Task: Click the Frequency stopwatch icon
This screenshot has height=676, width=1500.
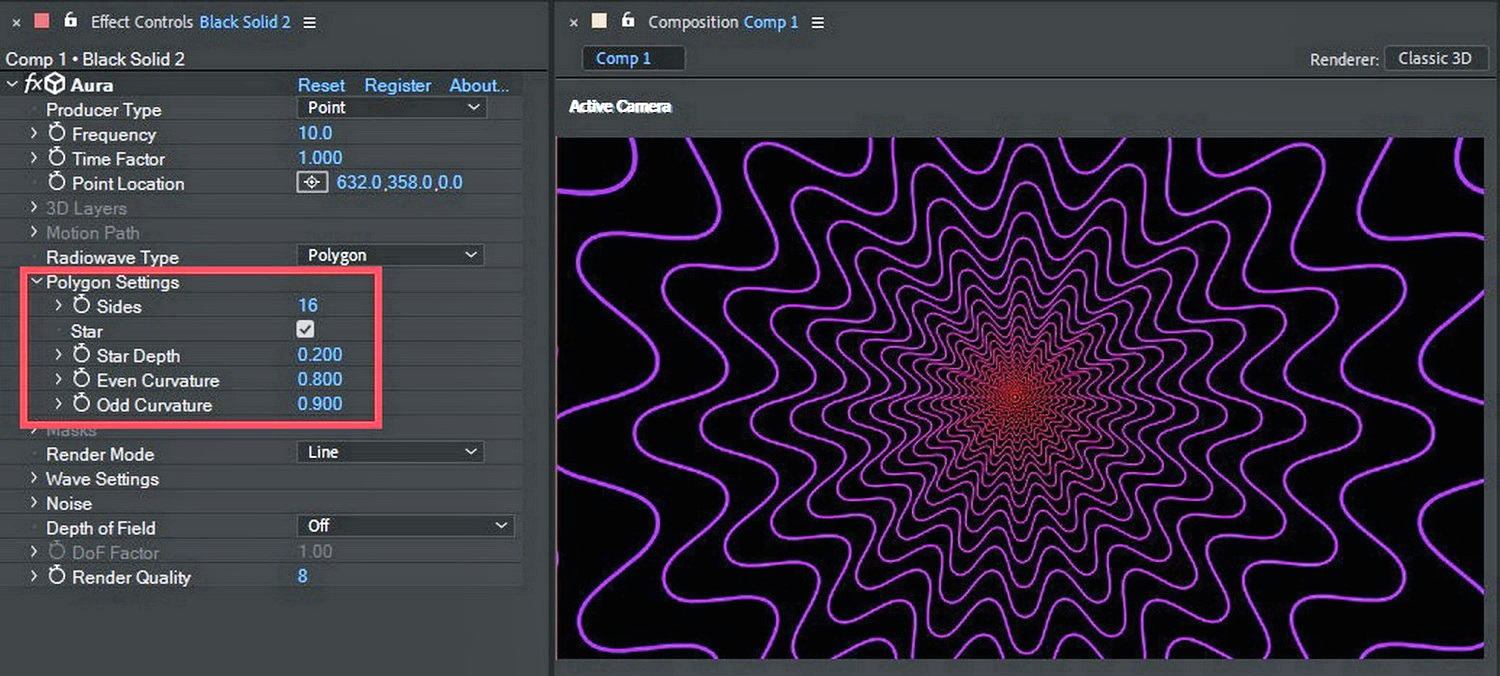Action: (57, 133)
